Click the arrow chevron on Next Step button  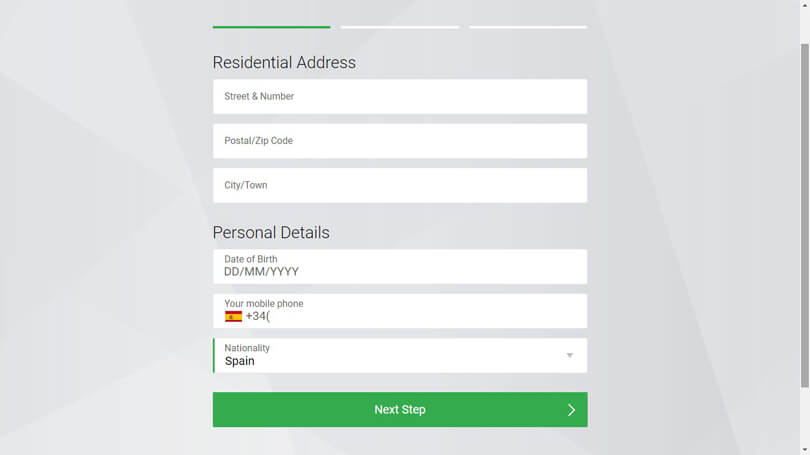click(571, 410)
